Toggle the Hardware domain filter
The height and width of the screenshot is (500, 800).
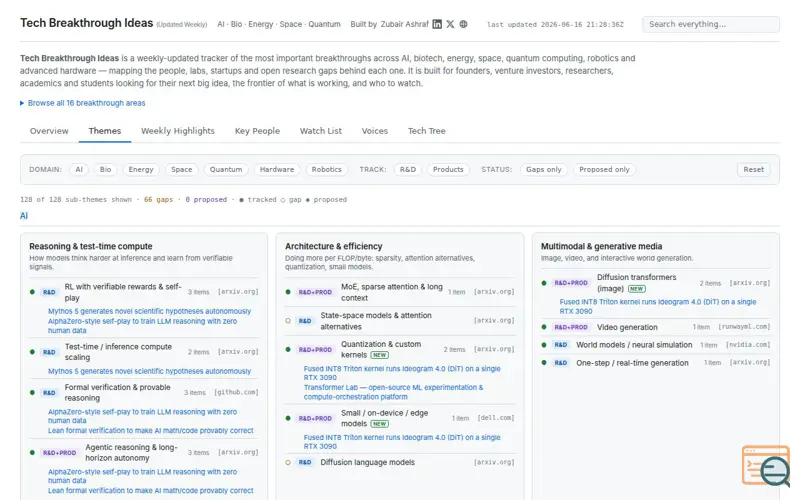pyautogui.click(x=277, y=169)
